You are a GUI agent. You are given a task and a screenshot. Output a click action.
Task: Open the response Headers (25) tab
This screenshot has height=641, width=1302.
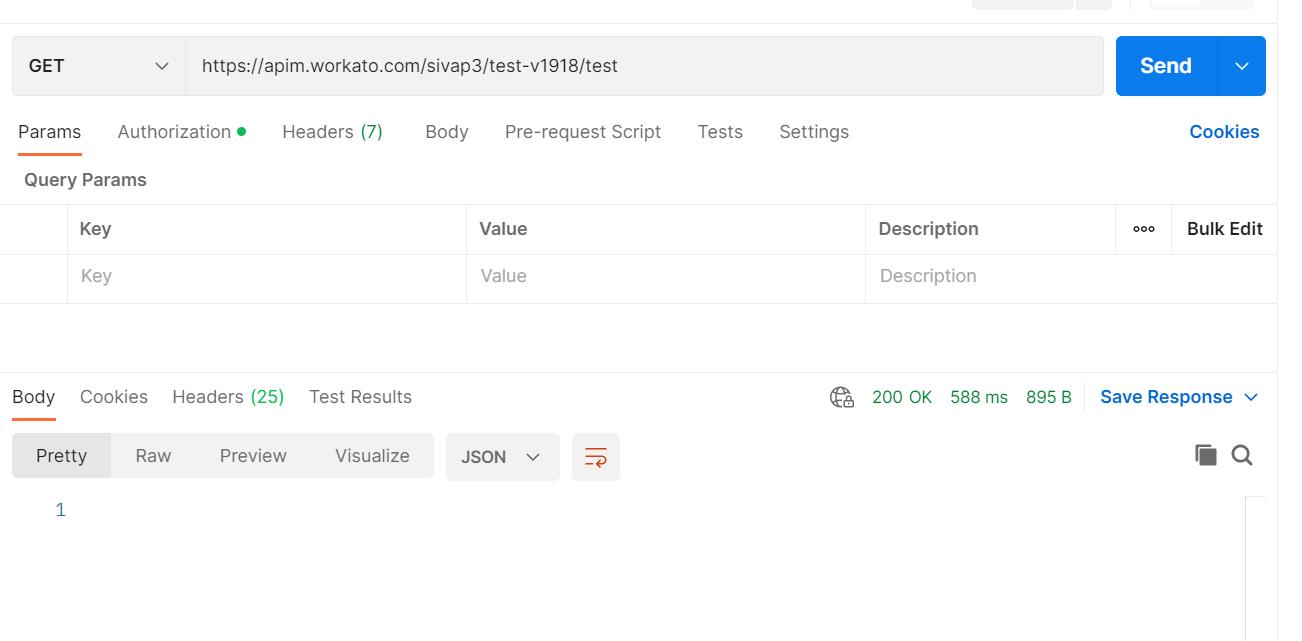point(228,397)
